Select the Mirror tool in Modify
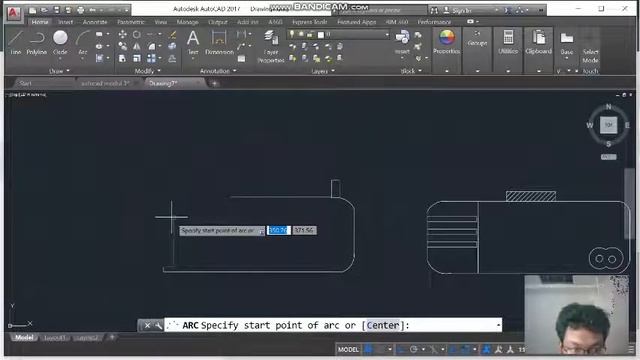Image resolution: width=640 pixels, height=360 pixels. click(137, 47)
